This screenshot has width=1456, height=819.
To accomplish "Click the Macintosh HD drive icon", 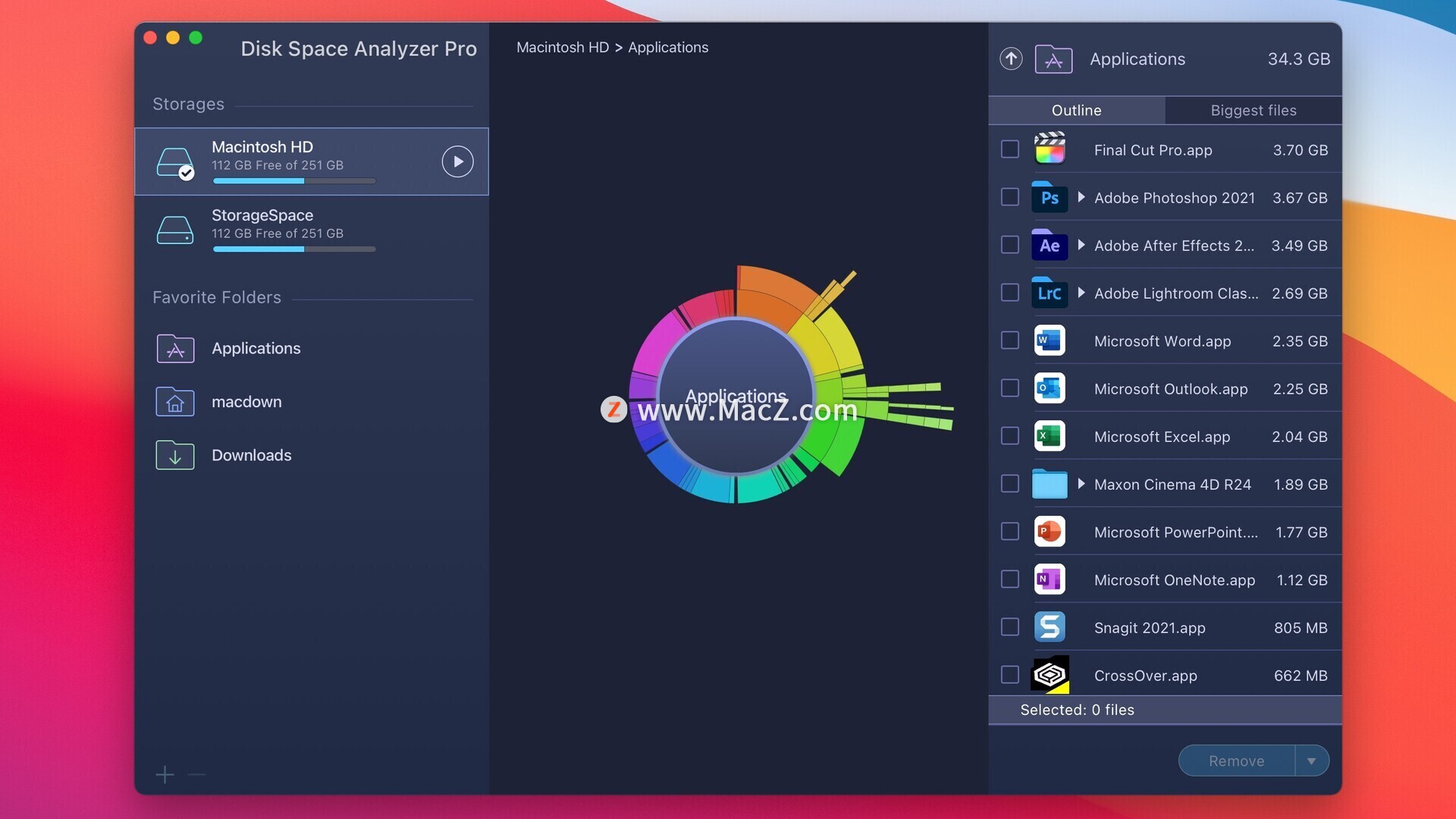I will click(x=175, y=163).
